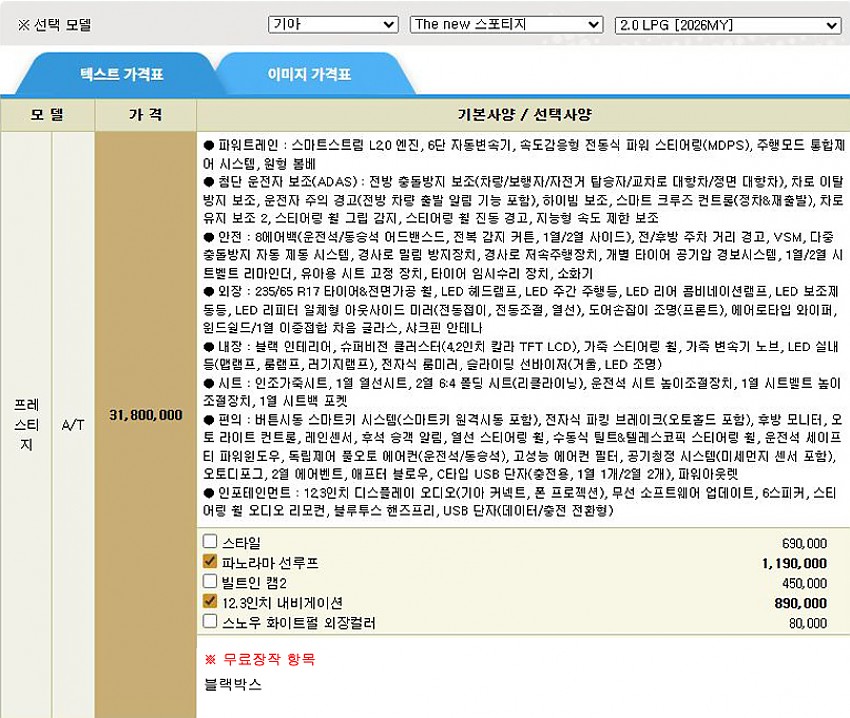The width and height of the screenshot is (850, 718).
Task: Click the 31,800,000 base price
Action: 146,414
